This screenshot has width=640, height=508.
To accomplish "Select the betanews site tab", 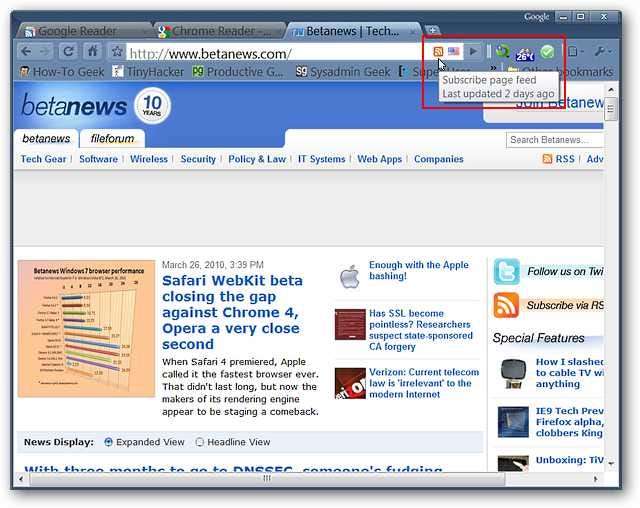I will (46, 139).
